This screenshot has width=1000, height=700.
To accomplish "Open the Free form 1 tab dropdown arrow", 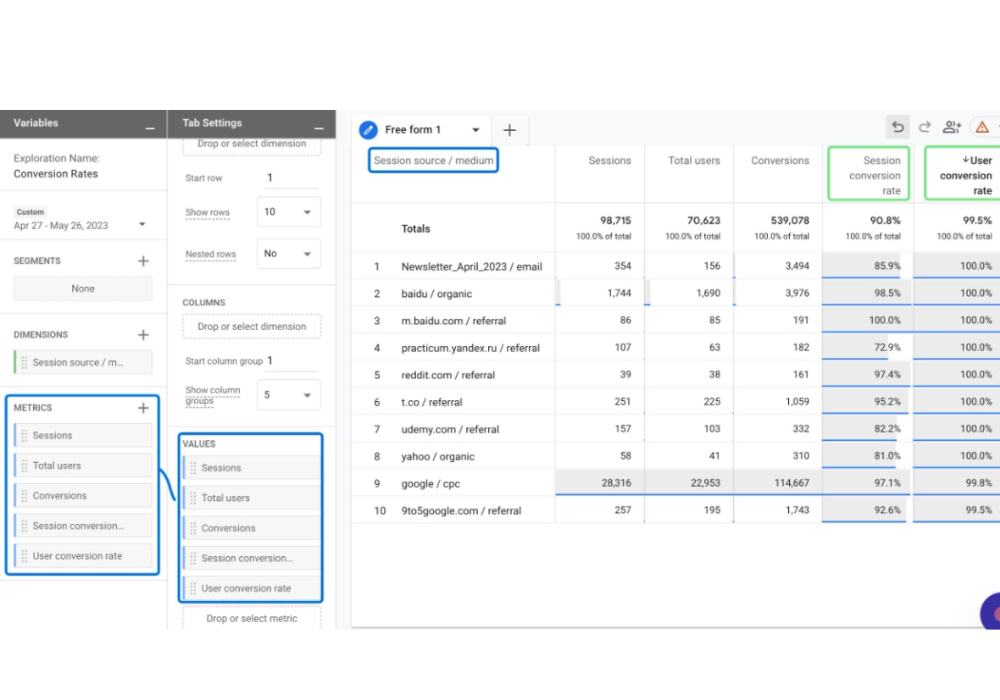I will pos(477,129).
